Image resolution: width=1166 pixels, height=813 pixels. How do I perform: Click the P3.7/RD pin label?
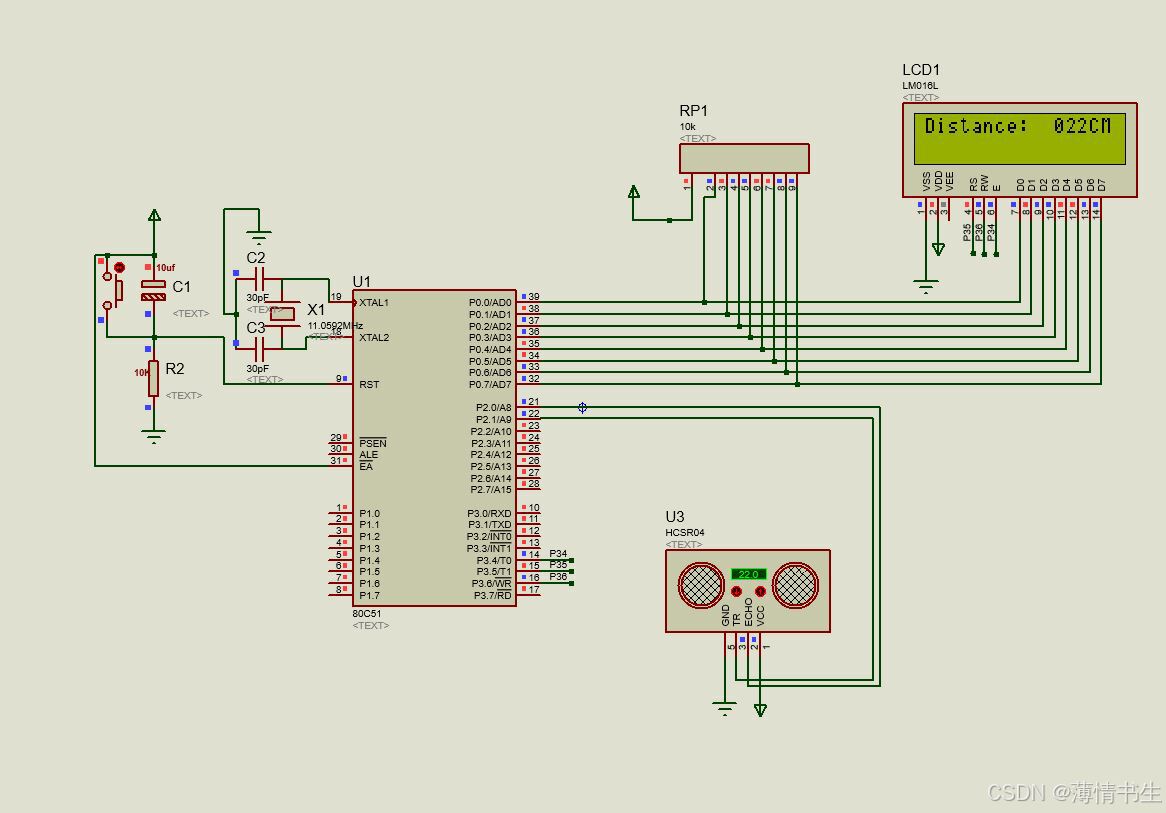click(x=493, y=595)
